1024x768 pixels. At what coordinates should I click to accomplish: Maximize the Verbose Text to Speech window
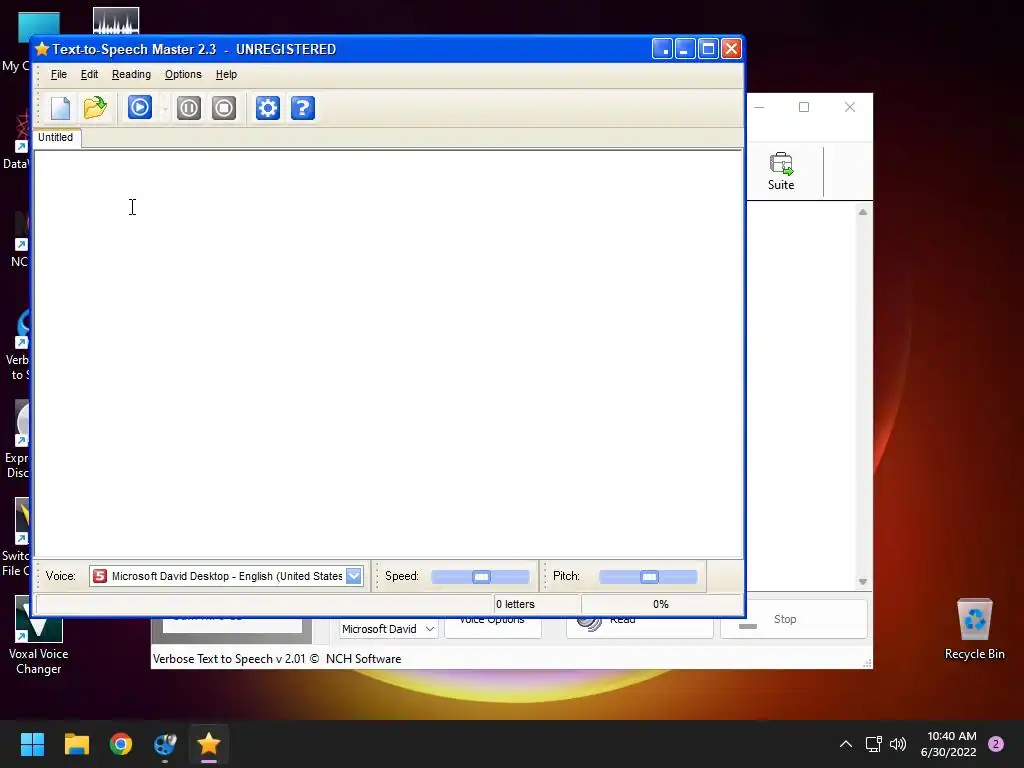click(x=804, y=107)
